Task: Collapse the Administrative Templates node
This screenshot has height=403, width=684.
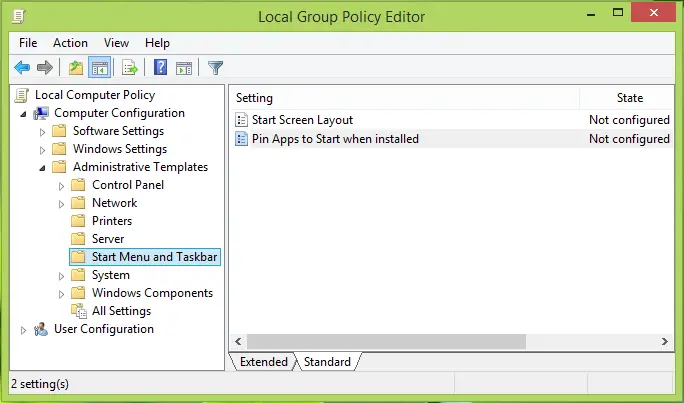Action: 42,168
